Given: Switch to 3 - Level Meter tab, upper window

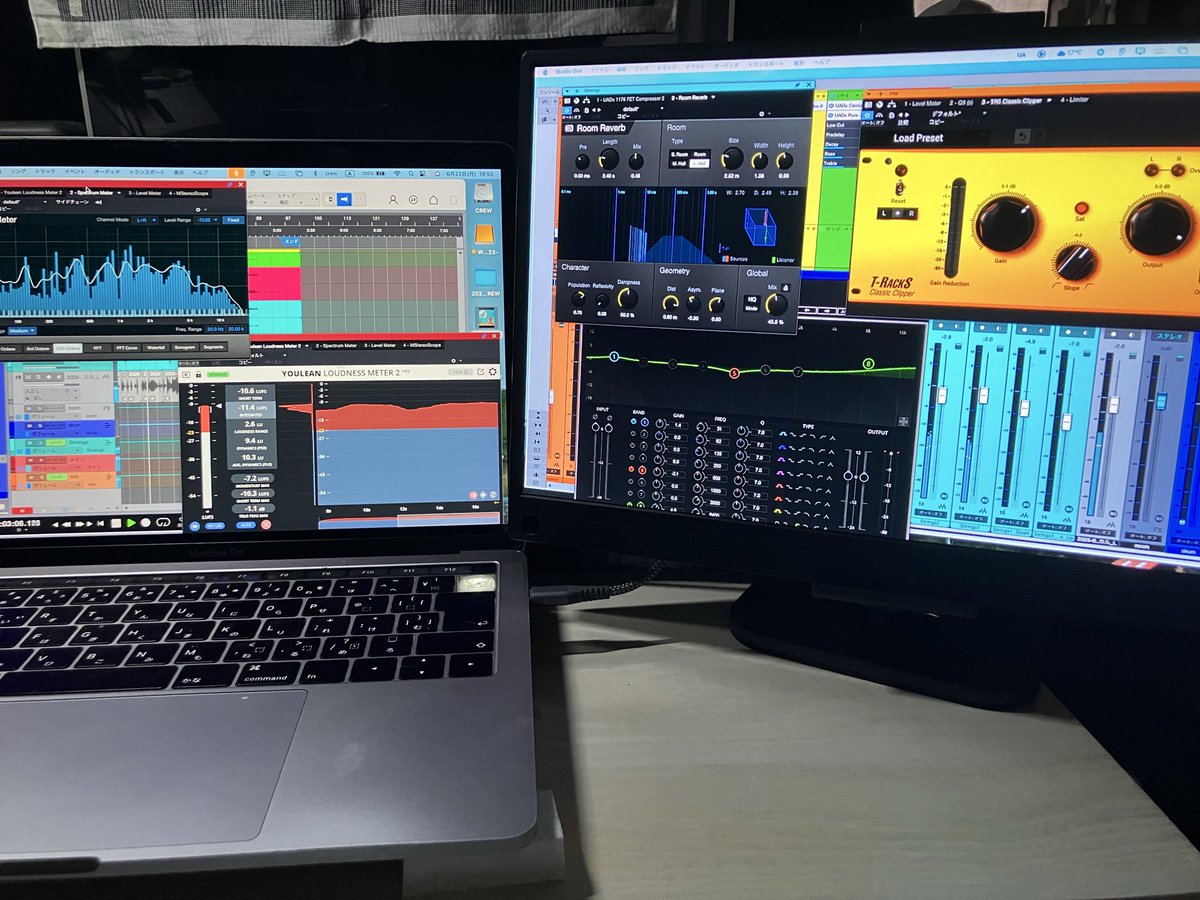Looking at the screenshot, I should tap(145, 193).
